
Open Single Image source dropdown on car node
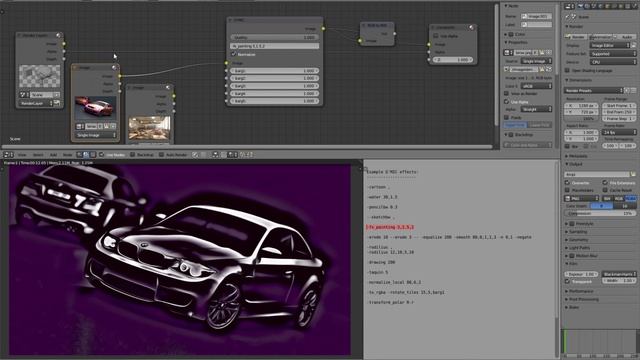pos(96,135)
